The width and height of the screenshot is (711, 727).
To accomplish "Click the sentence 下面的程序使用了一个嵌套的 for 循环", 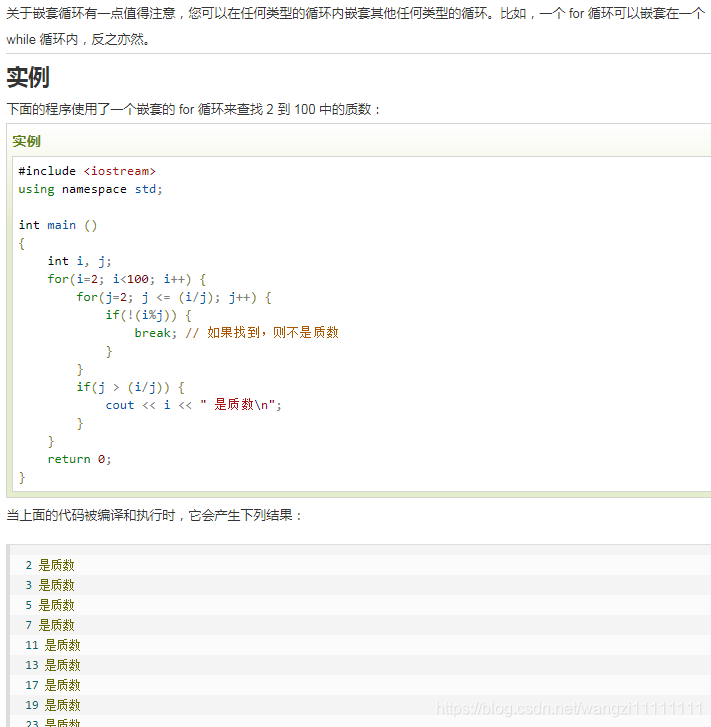I will (x=193, y=109).
